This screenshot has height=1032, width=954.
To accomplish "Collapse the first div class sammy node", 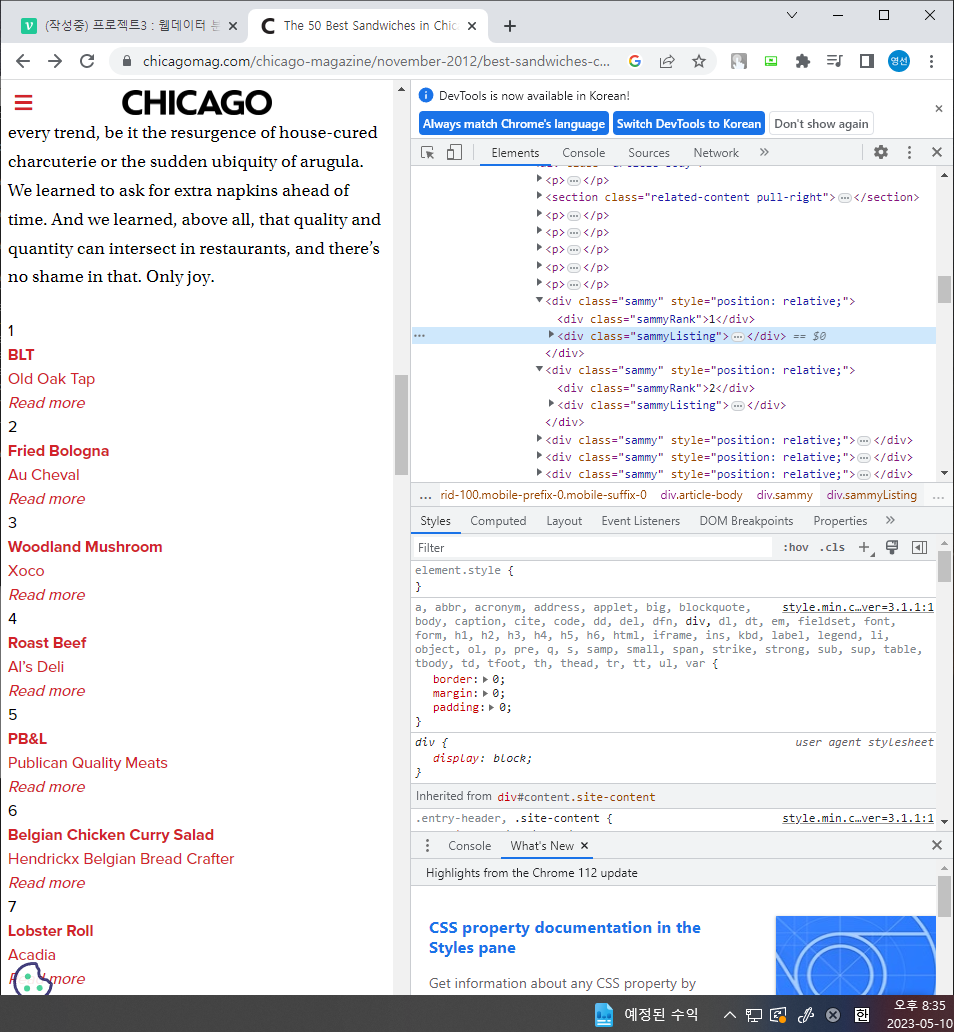I will tap(539, 300).
